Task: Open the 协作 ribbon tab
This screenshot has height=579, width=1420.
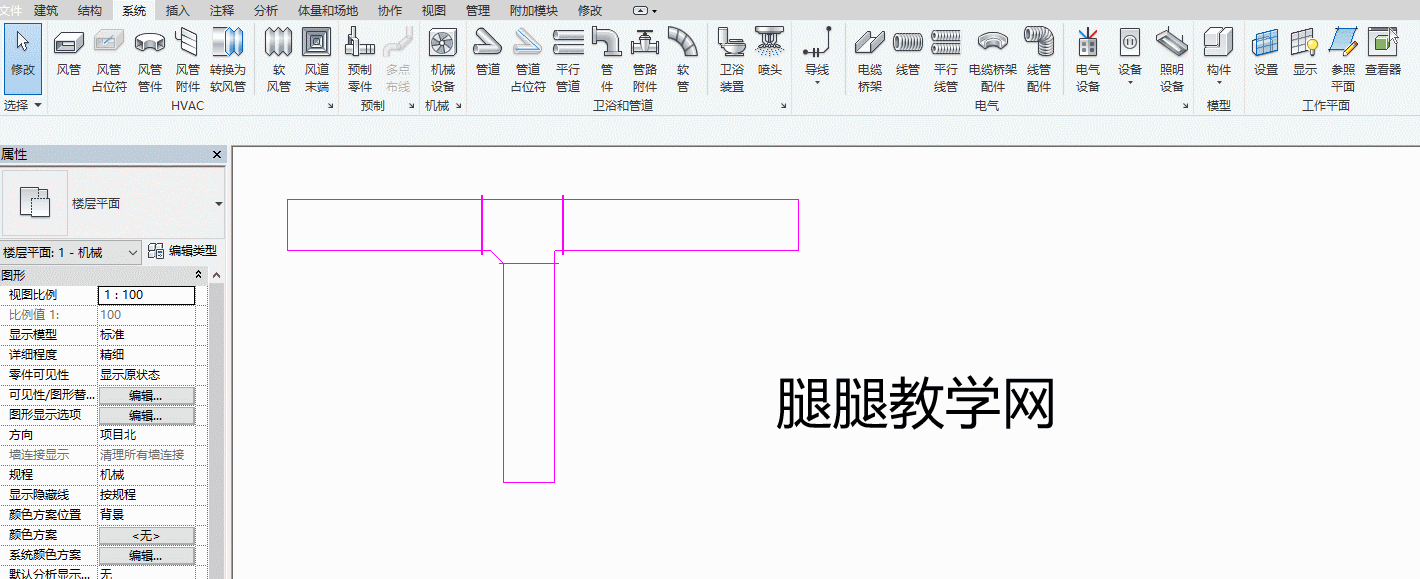Action: click(390, 10)
